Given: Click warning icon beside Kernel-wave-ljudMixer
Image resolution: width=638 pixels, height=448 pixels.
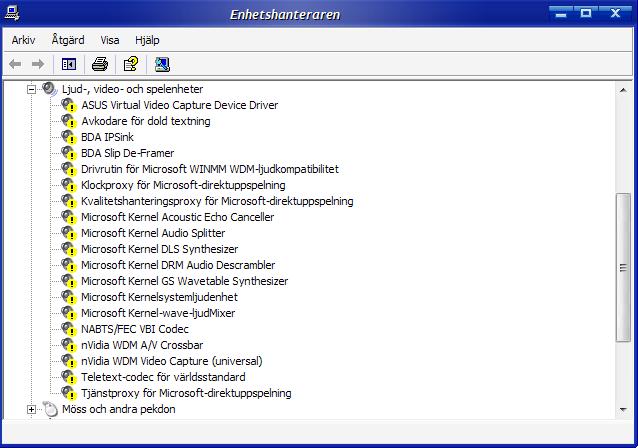Looking at the screenshot, I should [69, 313].
